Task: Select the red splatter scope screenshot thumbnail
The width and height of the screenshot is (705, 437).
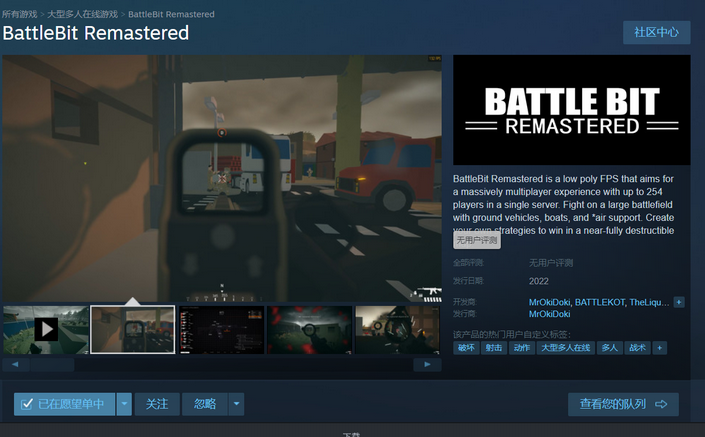Action: coord(309,330)
